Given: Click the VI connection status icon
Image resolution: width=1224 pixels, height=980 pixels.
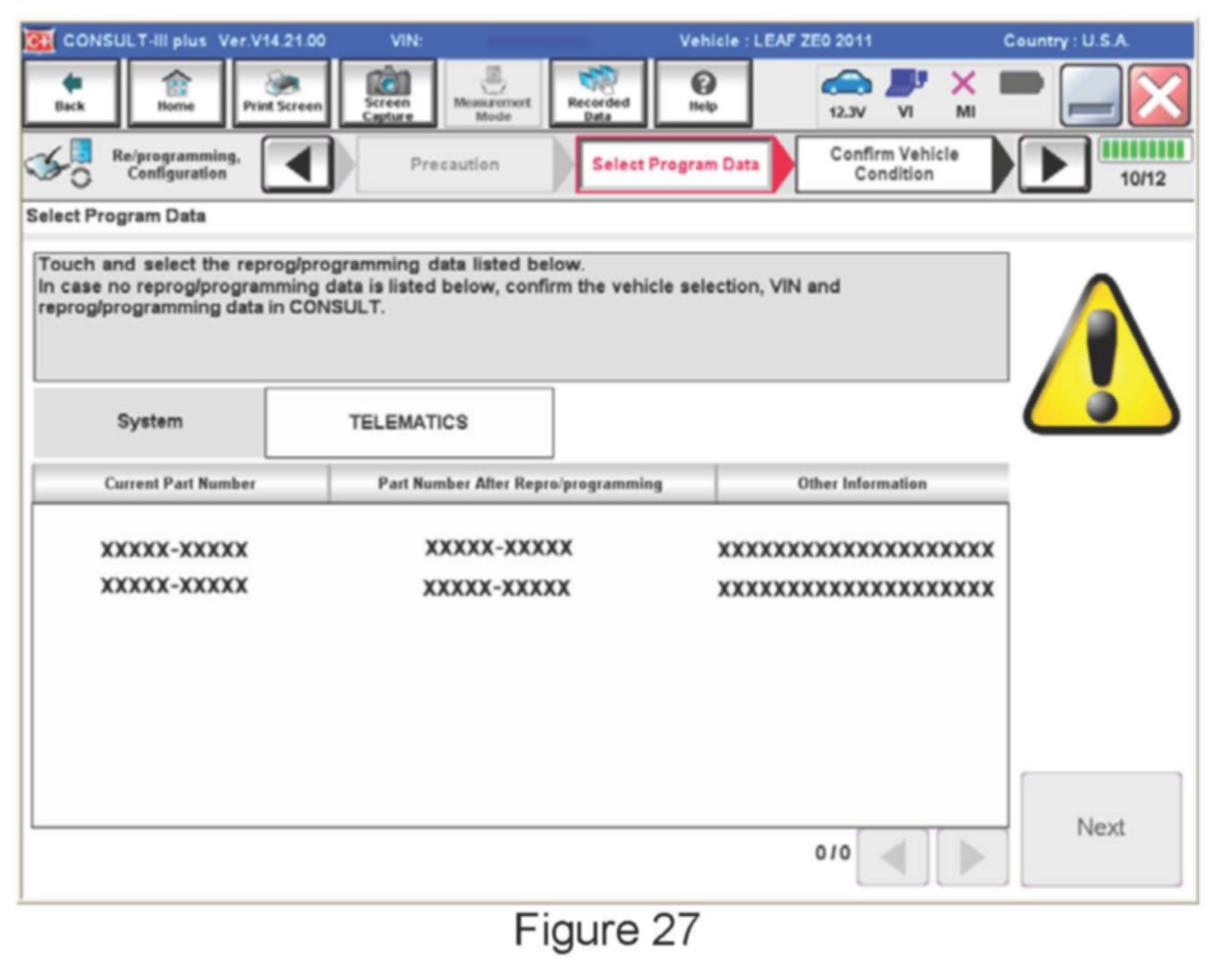Looking at the screenshot, I should 906,93.
